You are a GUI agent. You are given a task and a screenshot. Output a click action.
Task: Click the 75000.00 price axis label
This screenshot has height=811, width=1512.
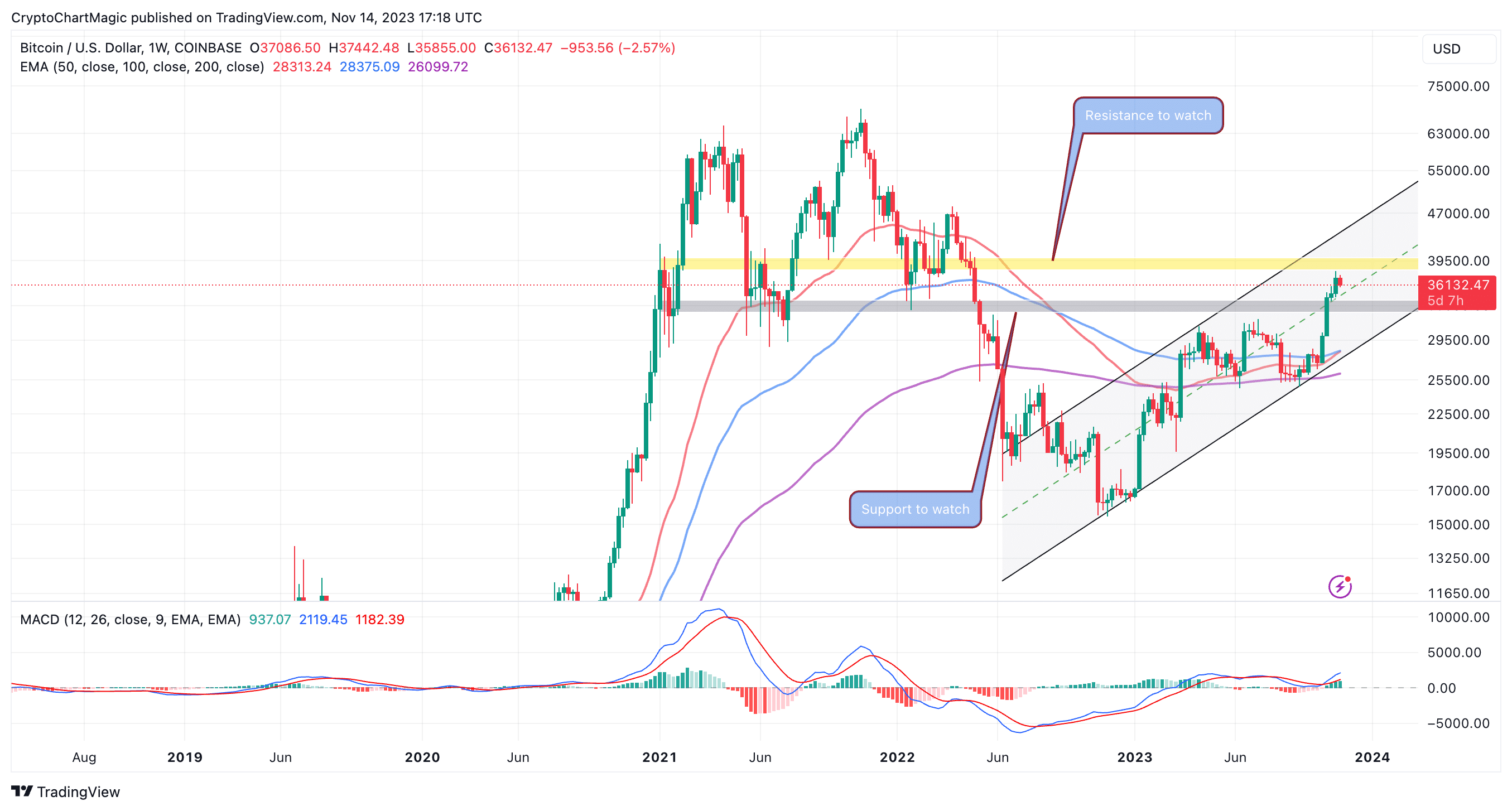click(x=1458, y=86)
